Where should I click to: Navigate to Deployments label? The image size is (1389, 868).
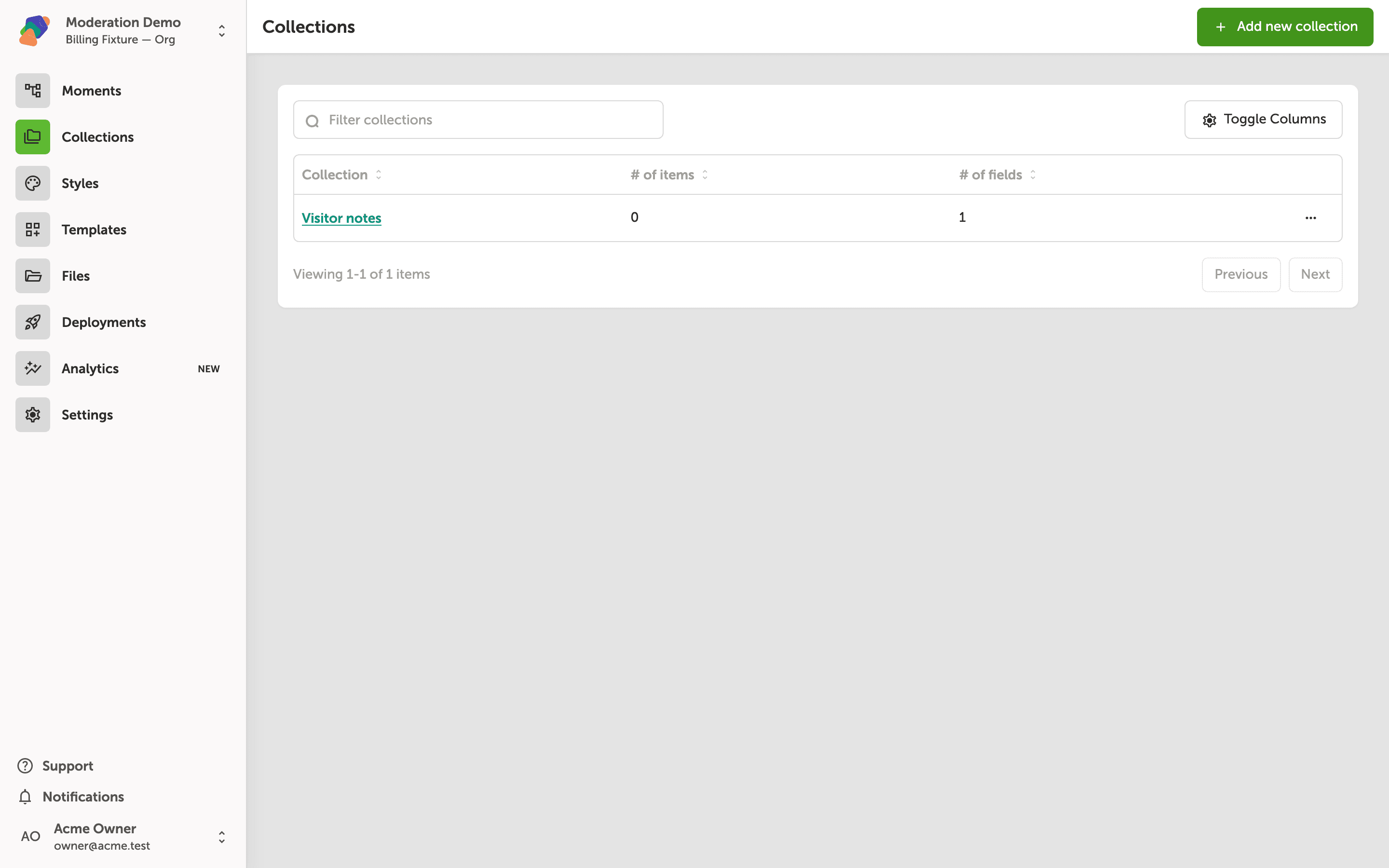click(104, 322)
